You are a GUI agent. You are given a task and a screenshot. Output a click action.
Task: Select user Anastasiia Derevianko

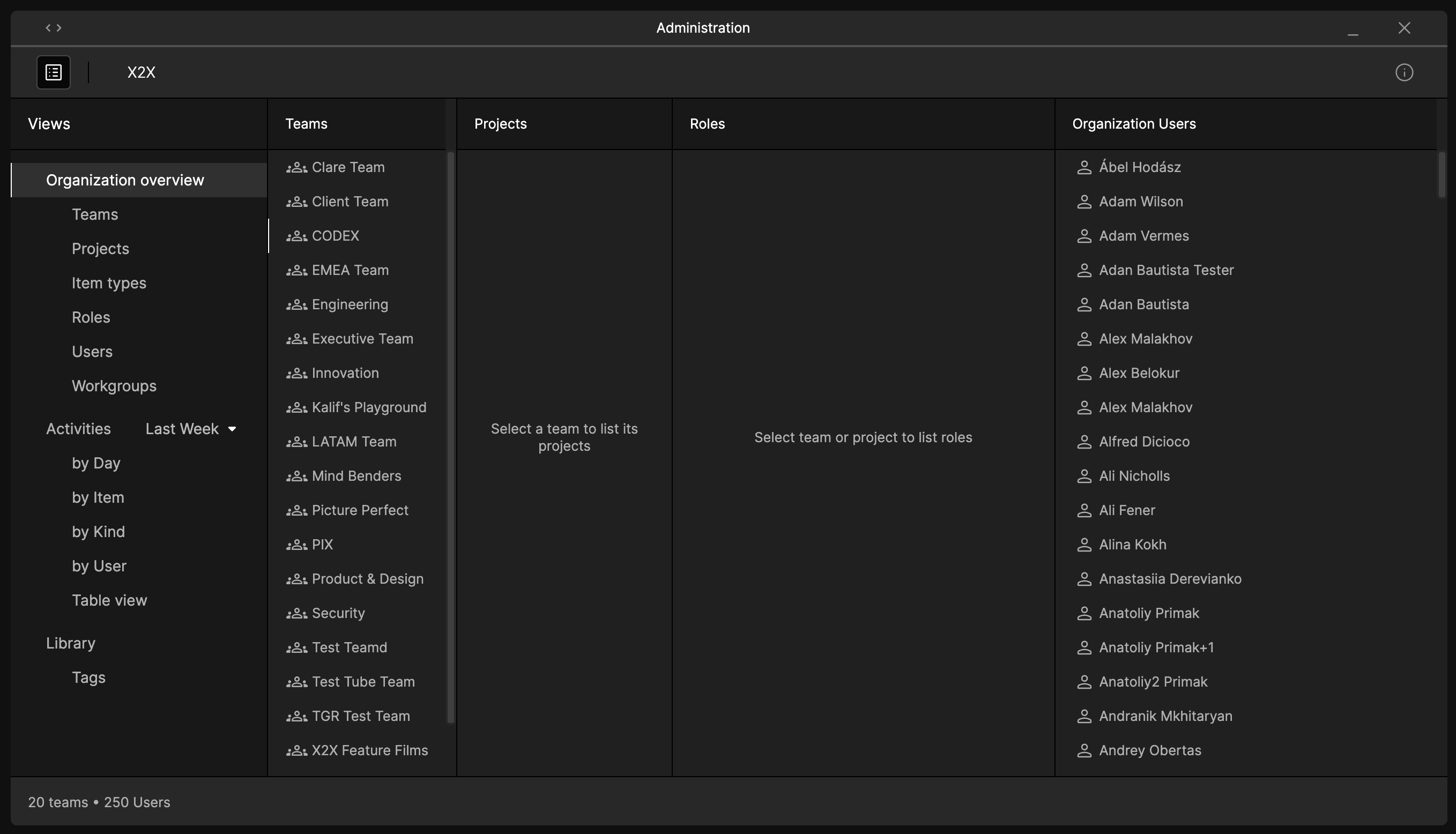coord(1170,579)
